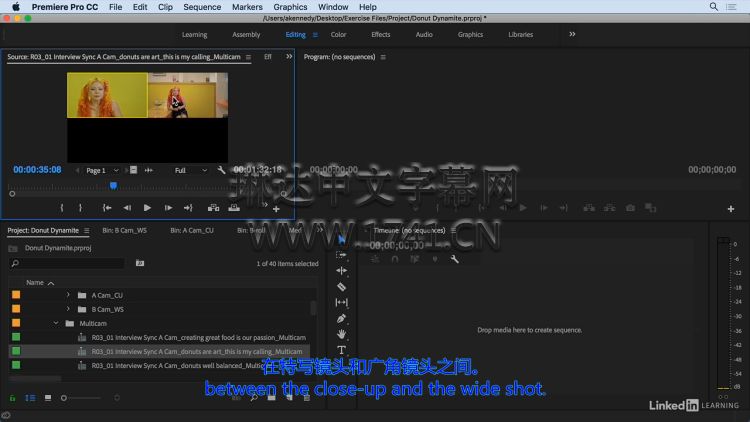The image size is (750, 422).
Task: Select the Pen tool
Action: 341,318
